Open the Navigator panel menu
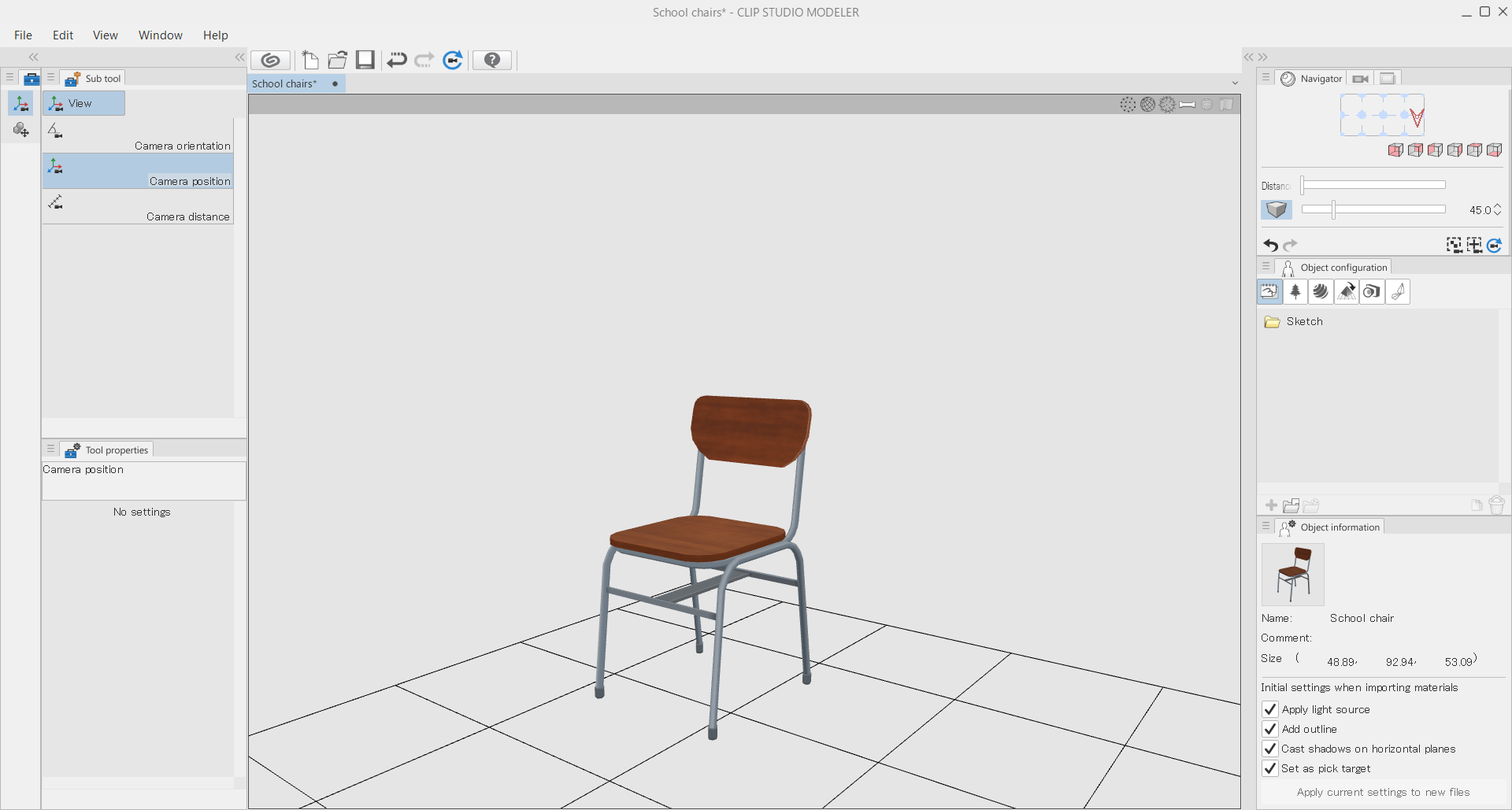This screenshot has height=810, width=1512. click(x=1266, y=78)
